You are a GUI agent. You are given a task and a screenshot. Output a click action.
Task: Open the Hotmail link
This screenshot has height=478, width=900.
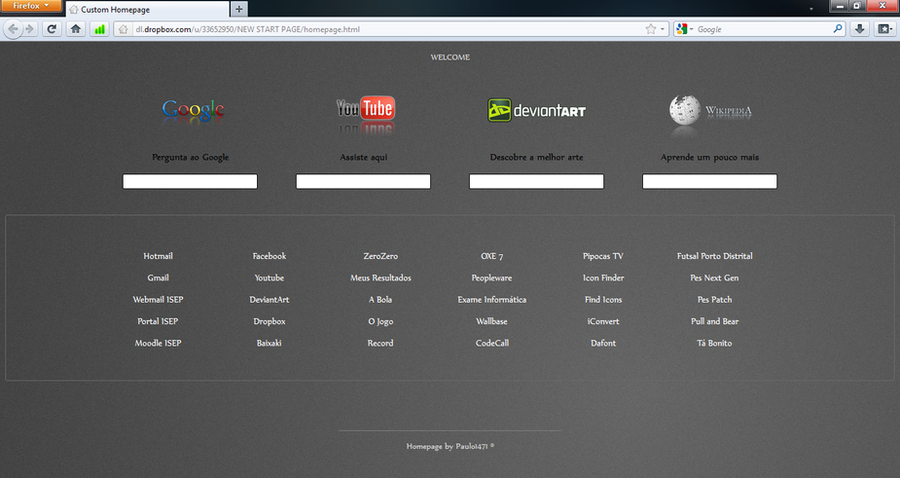(158, 256)
